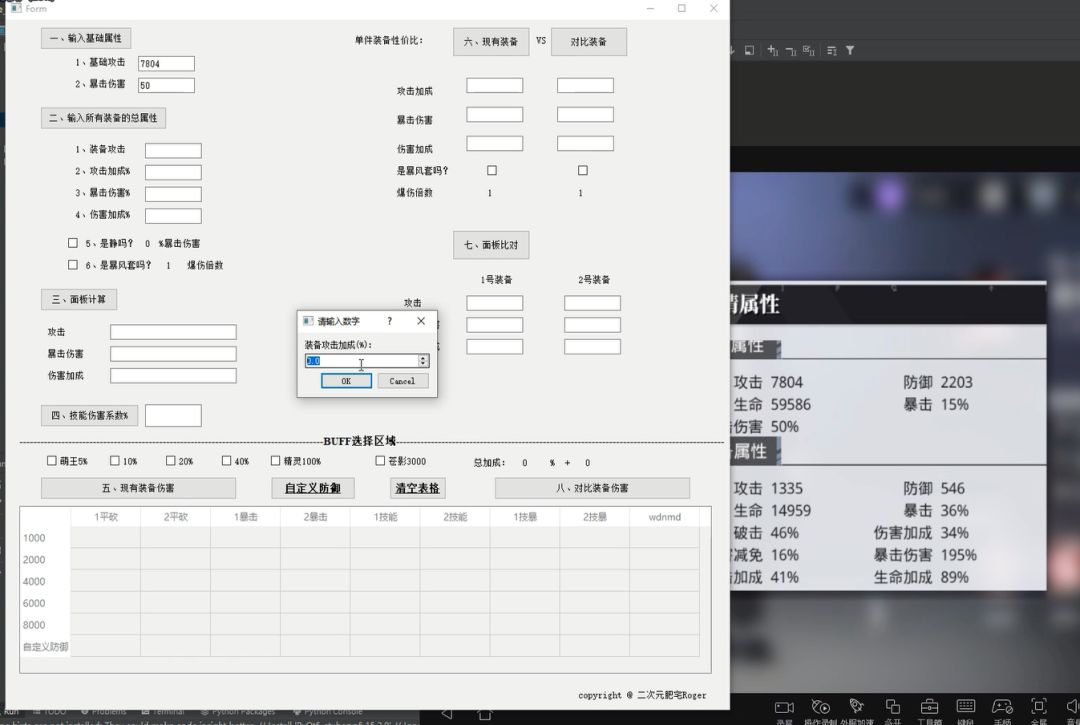
Task: Check the 40% buff checkbox
Action: click(x=226, y=461)
